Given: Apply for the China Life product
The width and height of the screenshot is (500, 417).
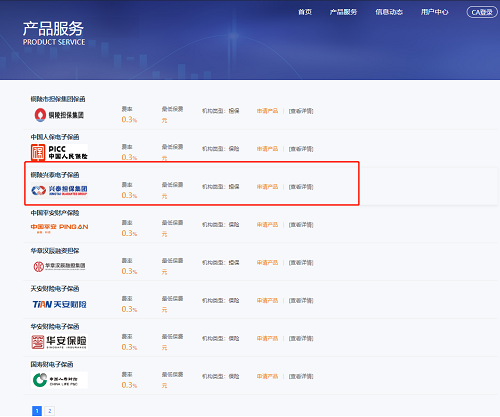Looking at the screenshot, I should click(267, 376).
